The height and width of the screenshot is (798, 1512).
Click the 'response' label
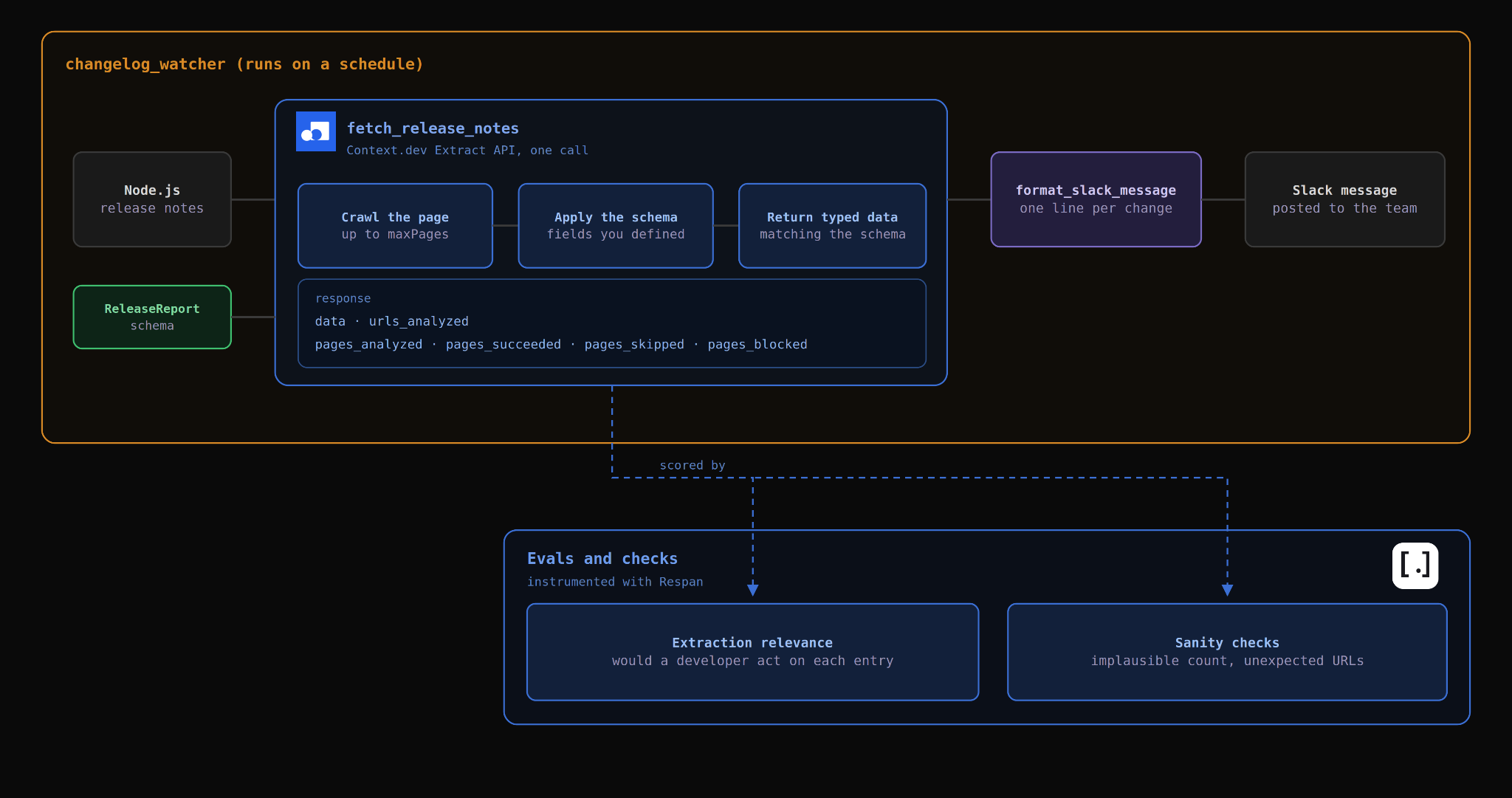tap(343, 298)
